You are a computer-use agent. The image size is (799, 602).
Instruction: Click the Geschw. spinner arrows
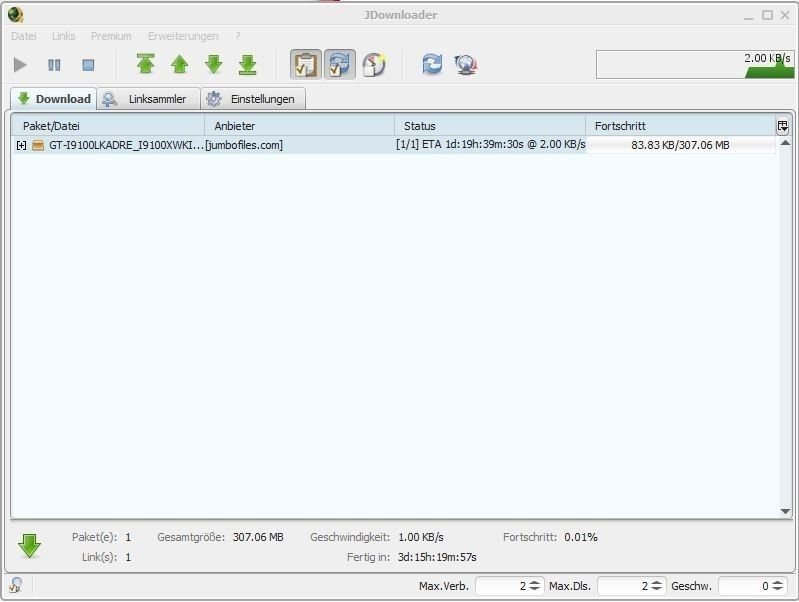(x=778, y=586)
